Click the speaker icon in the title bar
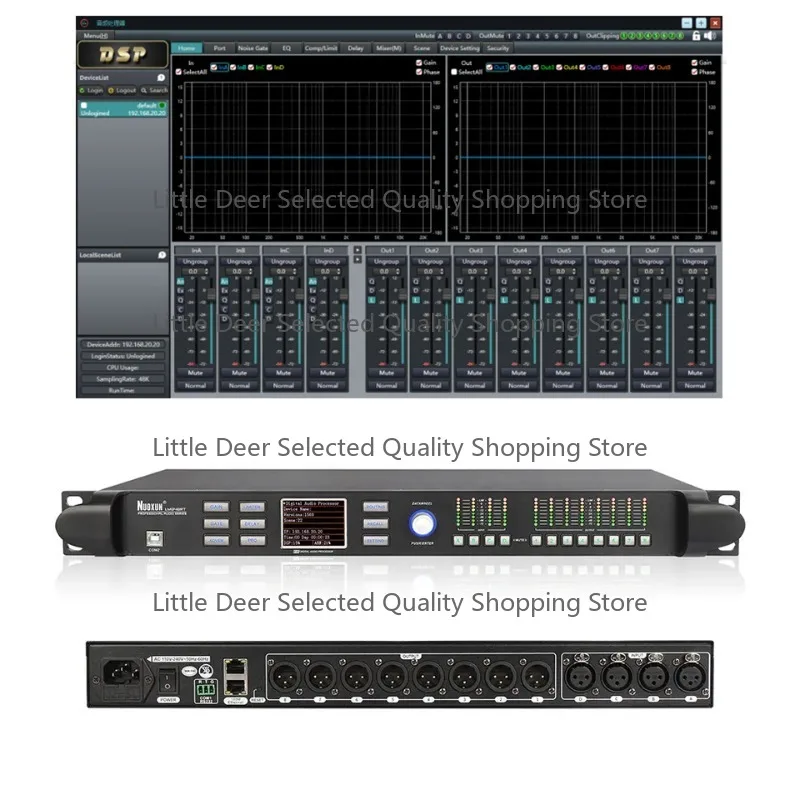 coord(709,35)
